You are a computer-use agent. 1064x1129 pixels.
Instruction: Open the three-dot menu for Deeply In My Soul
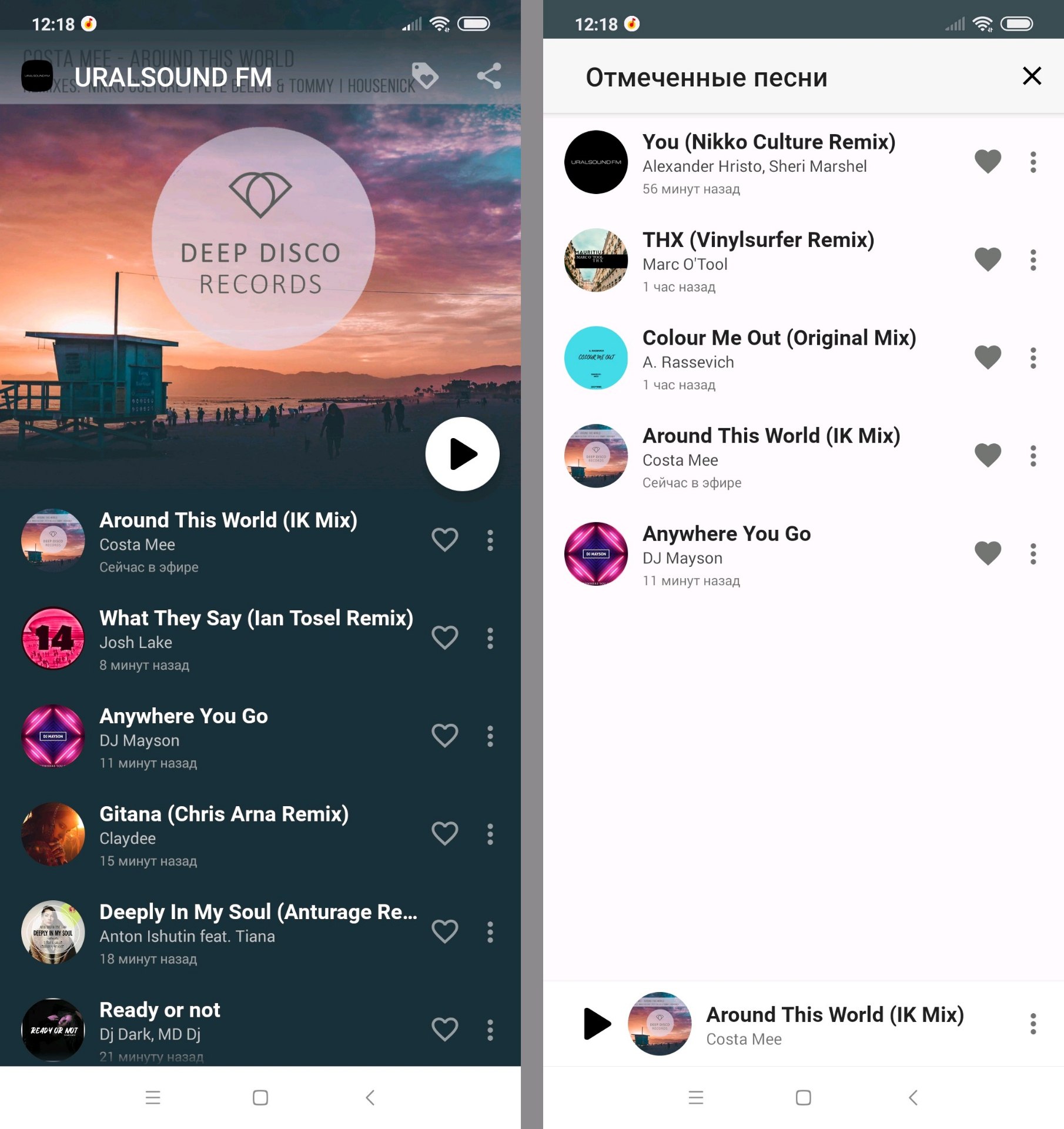click(490, 932)
